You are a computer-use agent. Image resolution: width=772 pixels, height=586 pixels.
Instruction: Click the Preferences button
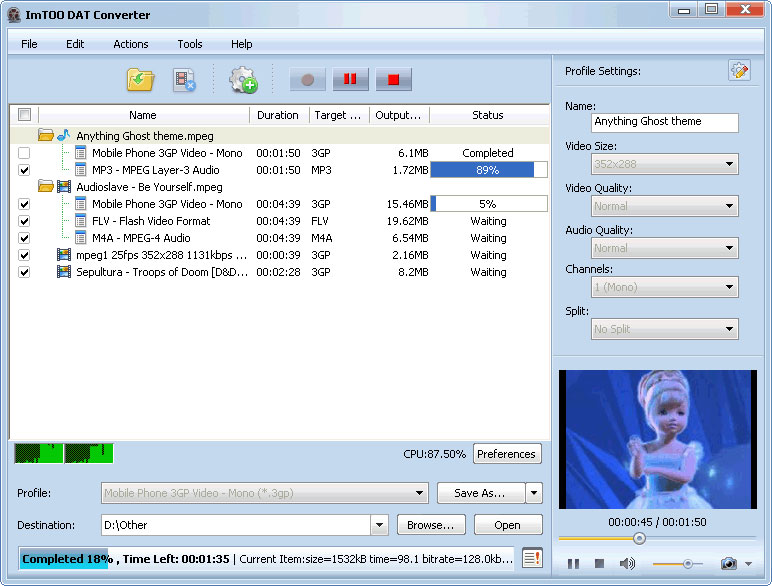click(x=506, y=454)
